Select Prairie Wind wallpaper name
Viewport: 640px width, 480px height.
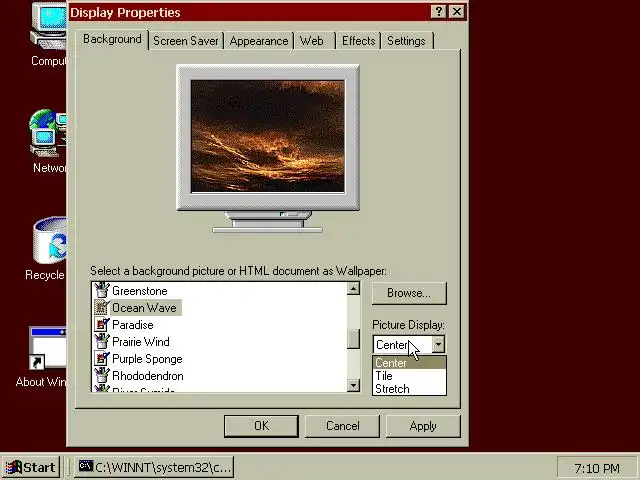pyautogui.click(x=140, y=342)
